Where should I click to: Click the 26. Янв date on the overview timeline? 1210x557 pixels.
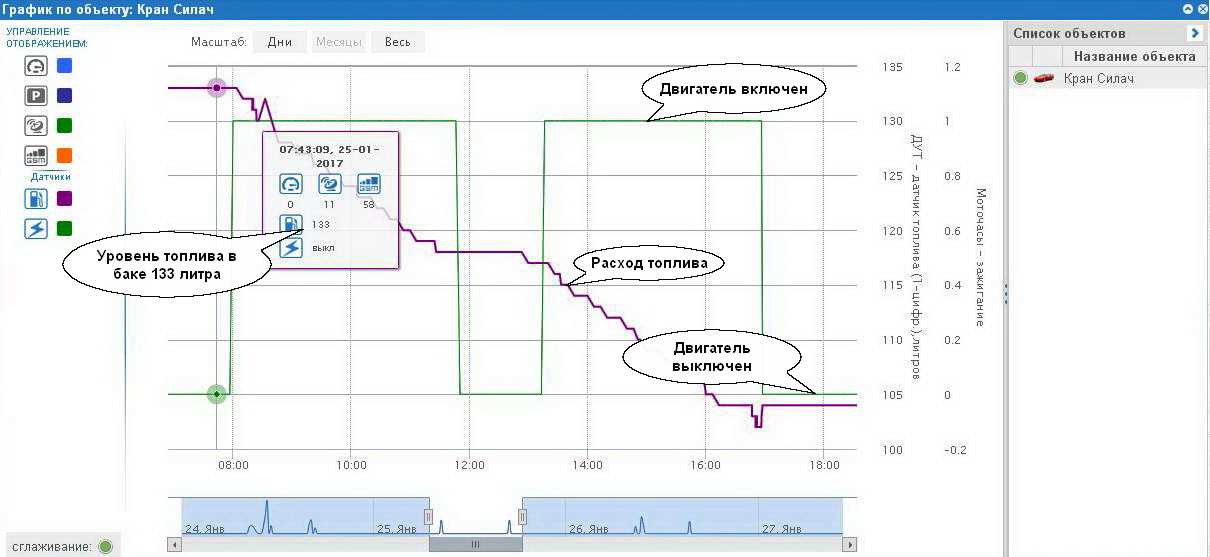click(589, 528)
